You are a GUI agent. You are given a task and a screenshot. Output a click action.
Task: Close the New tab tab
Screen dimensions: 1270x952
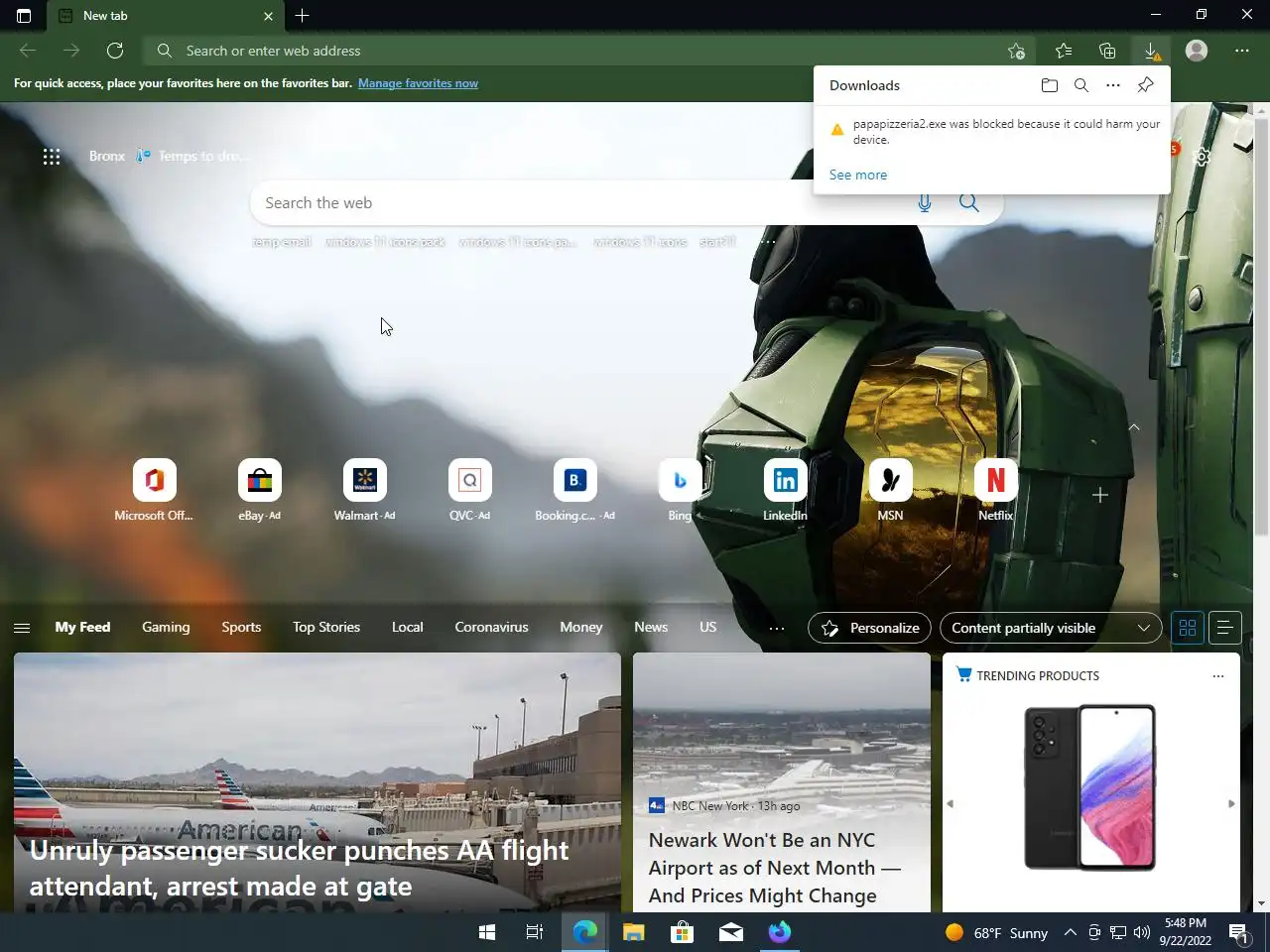[x=268, y=16]
